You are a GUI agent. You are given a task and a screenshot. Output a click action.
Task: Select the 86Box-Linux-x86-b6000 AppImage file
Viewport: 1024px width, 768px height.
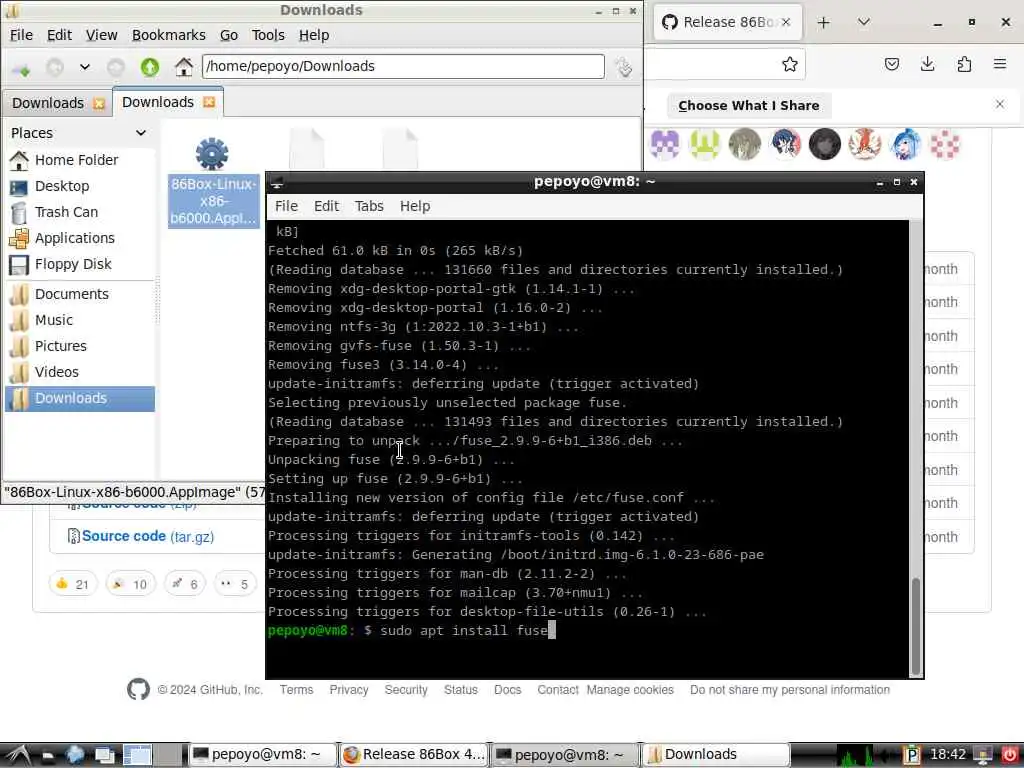click(x=213, y=182)
